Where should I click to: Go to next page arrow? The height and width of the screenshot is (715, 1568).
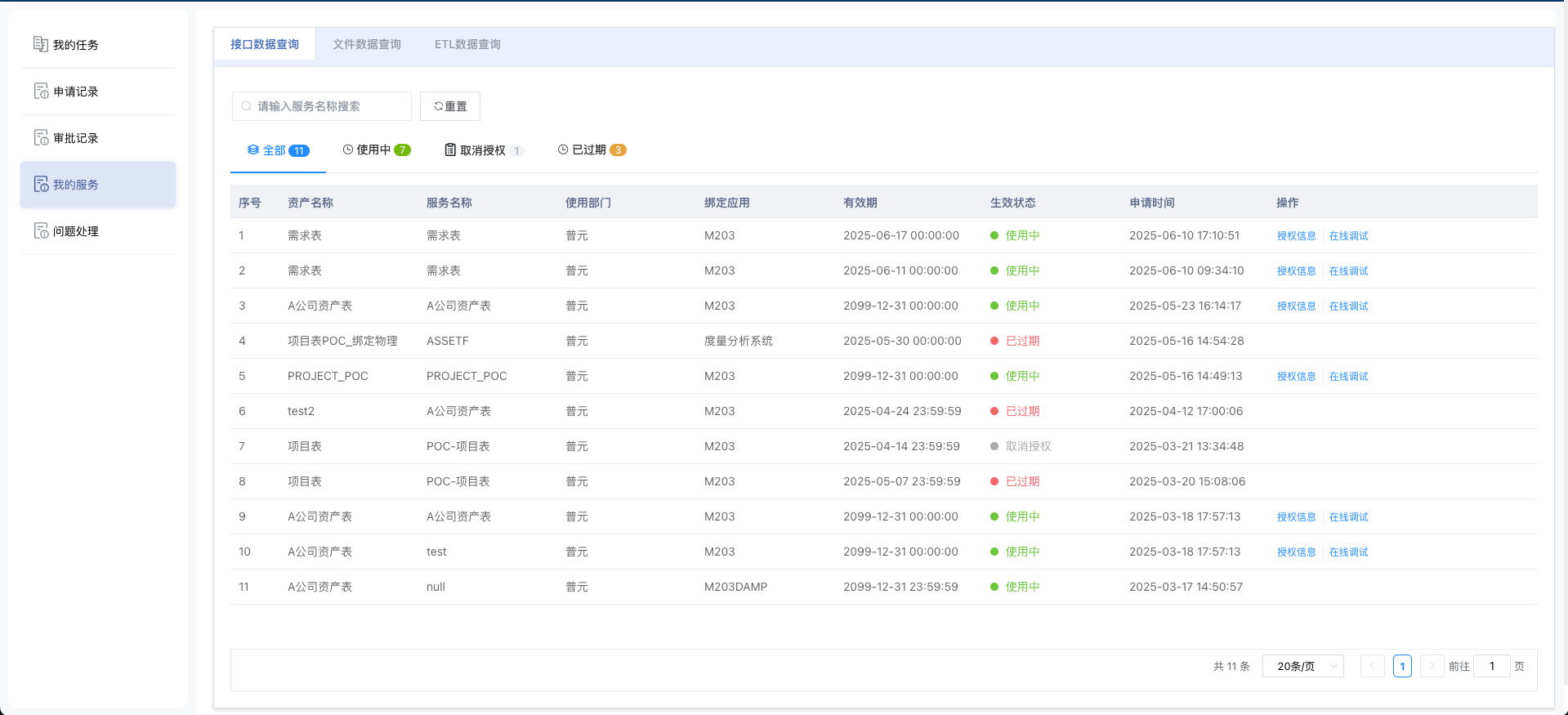(1432, 666)
